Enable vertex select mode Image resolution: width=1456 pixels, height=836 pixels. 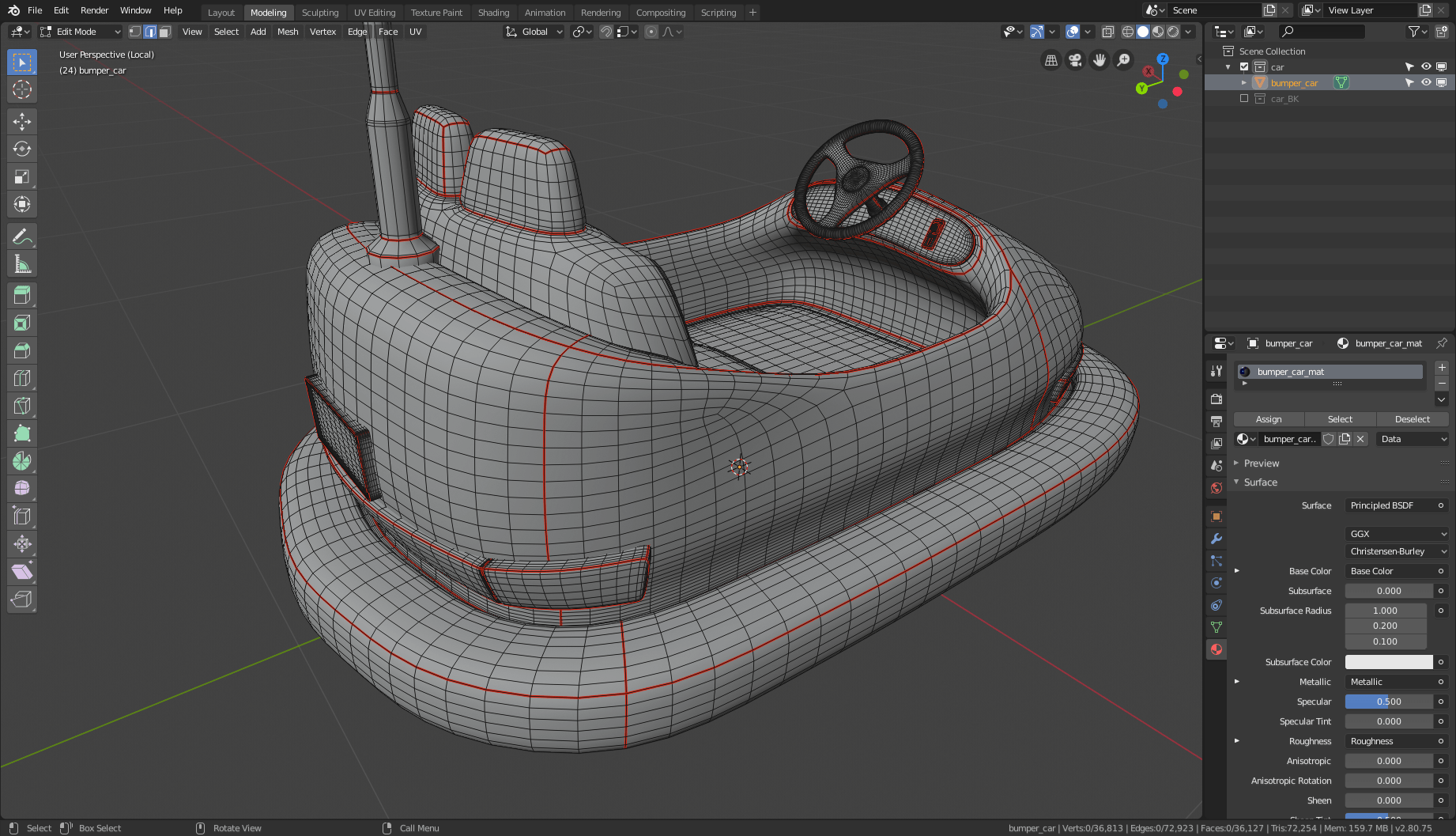pyautogui.click(x=135, y=32)
